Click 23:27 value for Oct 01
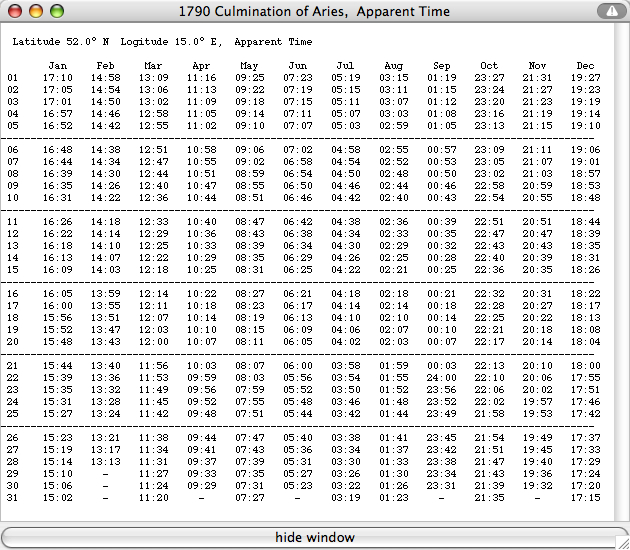The image size is (630, 550). pyautogui.click(x=490, y=77)
